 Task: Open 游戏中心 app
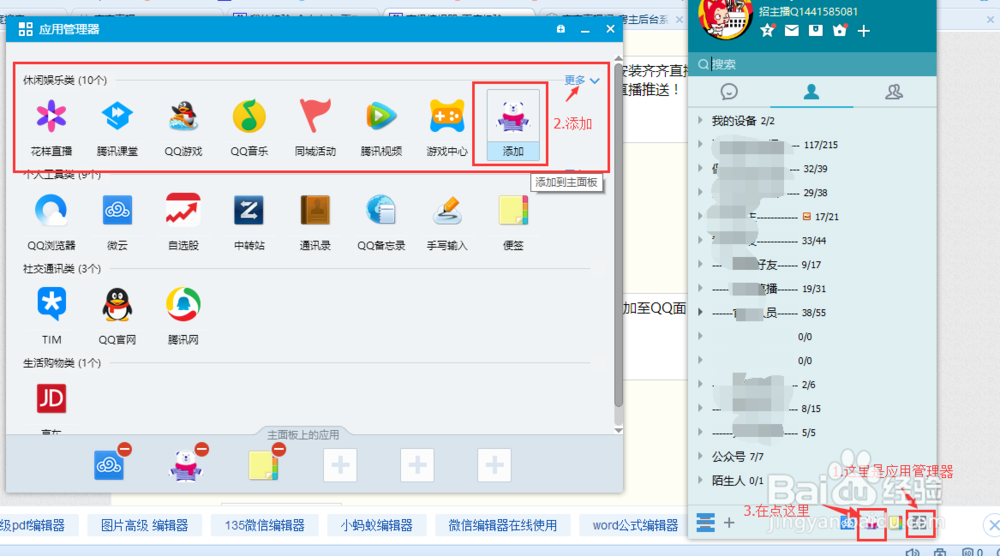point(447,117)
